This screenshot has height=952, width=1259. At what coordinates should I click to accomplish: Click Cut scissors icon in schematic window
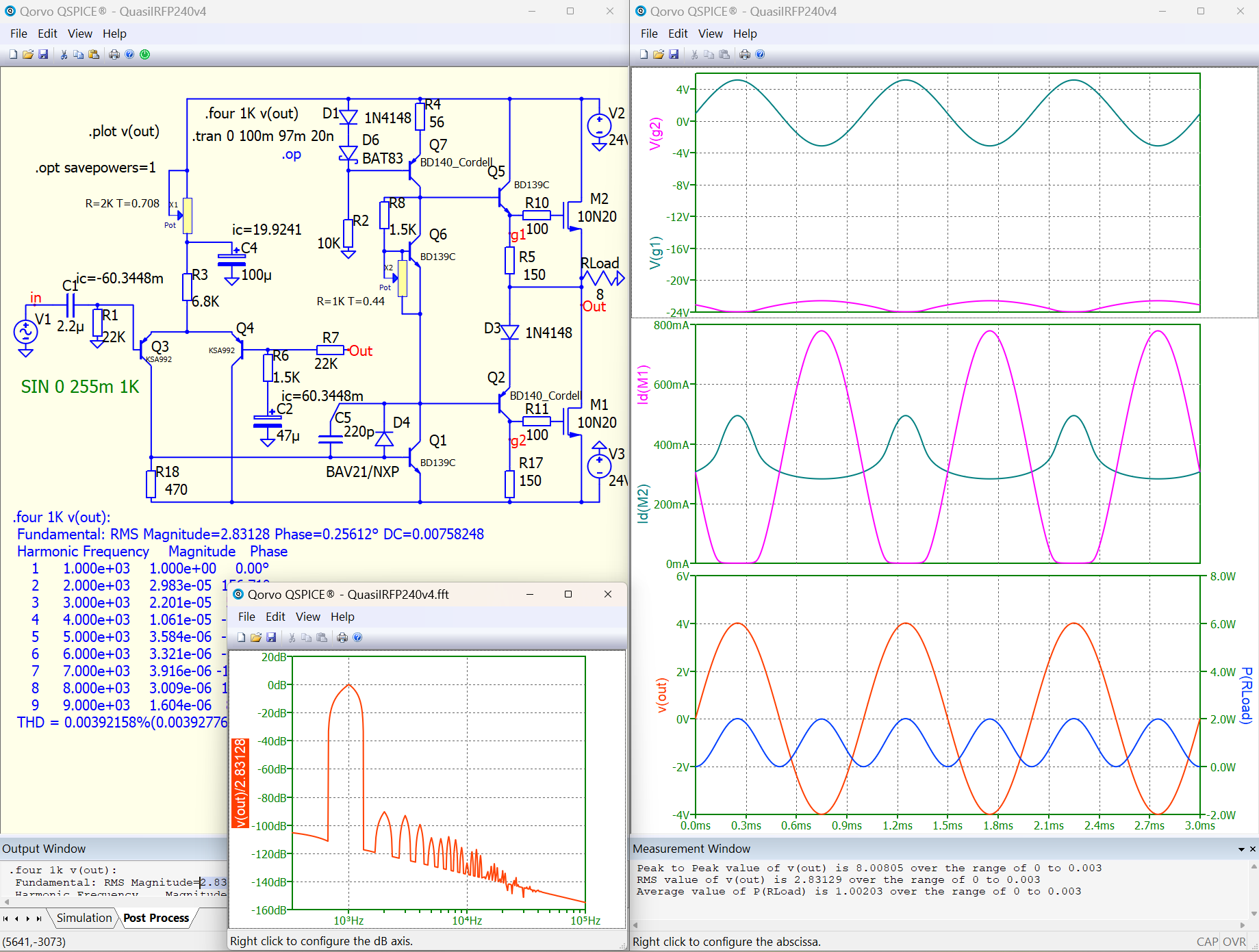click(64, 55)
